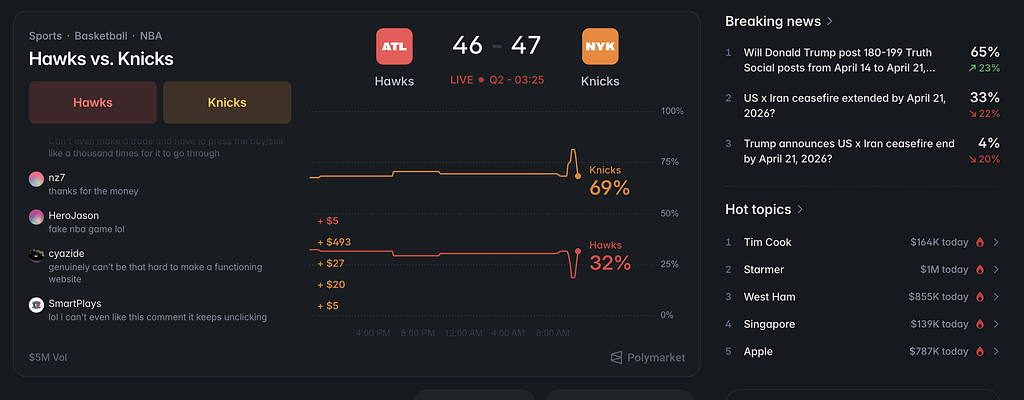Click cyazide's profile avatar
The height and width of the screenshot is (400, 1024).
coord(37,254)
